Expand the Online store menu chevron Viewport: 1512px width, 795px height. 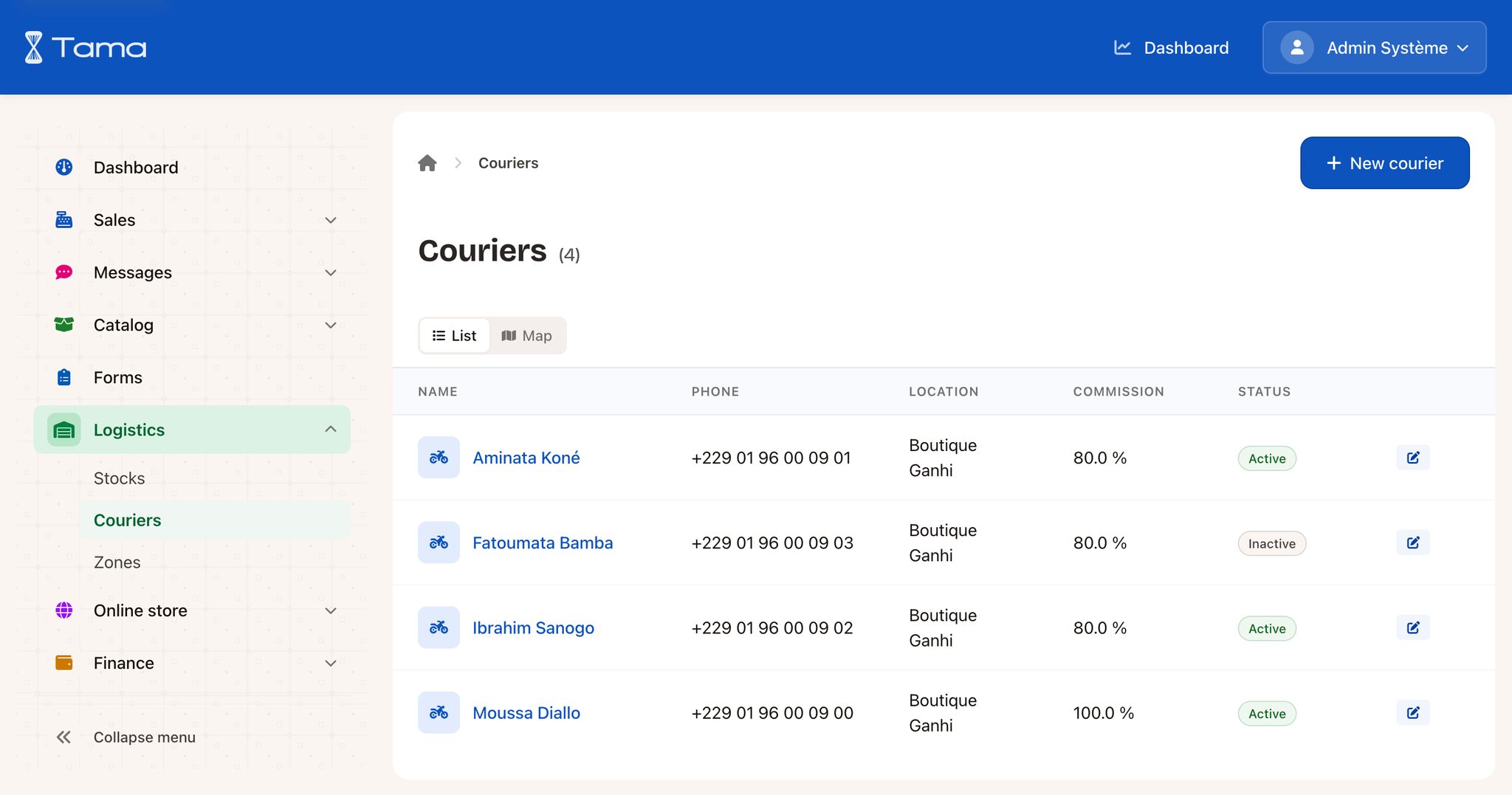pyautogui.click(x=331, y=610)
